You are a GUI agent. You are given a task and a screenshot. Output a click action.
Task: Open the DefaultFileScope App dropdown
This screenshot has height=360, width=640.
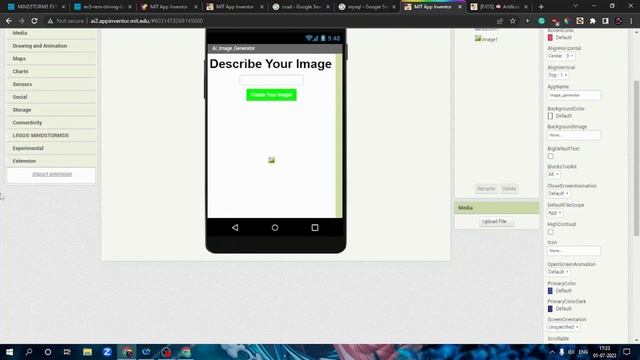pyautogui.click(x=555, y=213)
